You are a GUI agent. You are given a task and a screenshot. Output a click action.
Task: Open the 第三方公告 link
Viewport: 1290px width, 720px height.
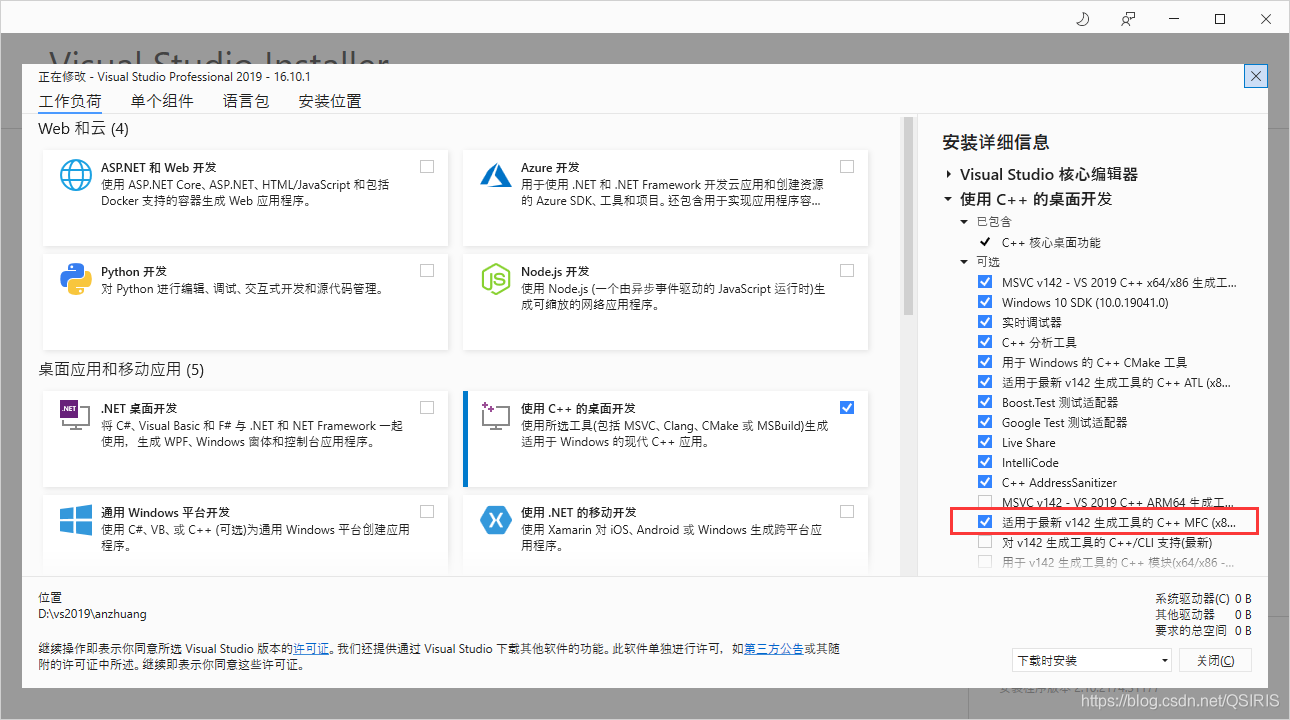click(774, 649)
